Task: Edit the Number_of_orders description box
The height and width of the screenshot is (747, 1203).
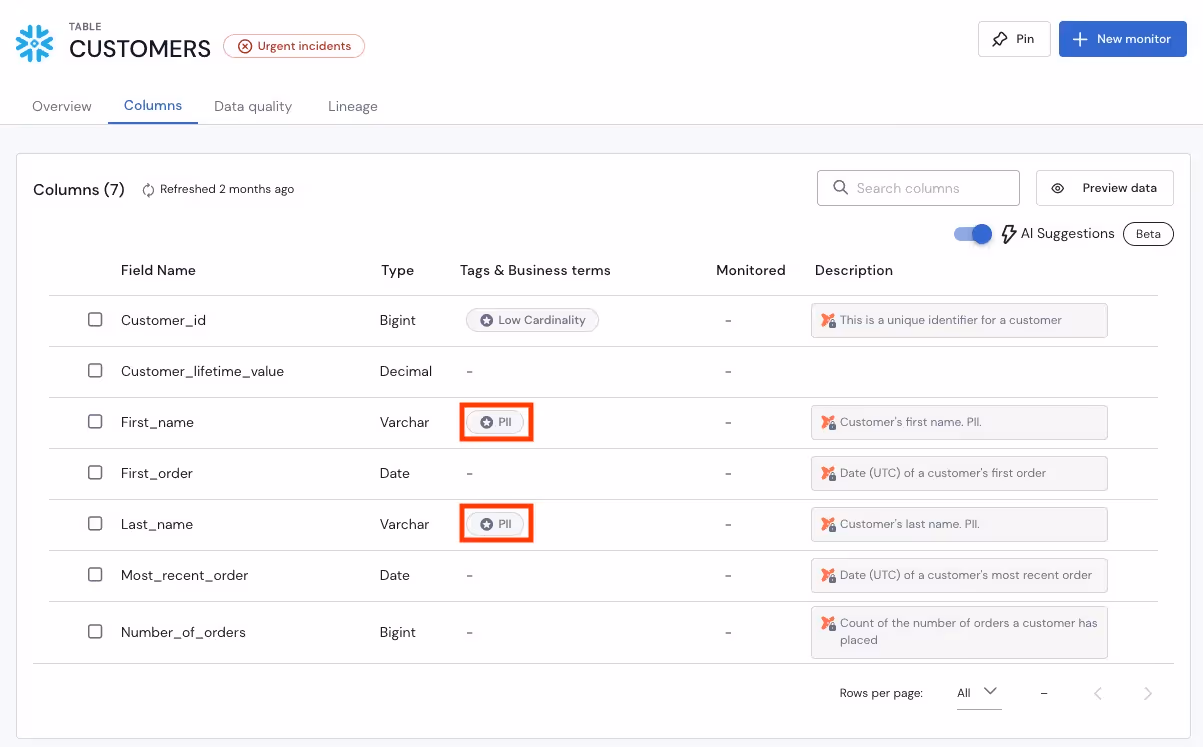Action: pos(959,632)
